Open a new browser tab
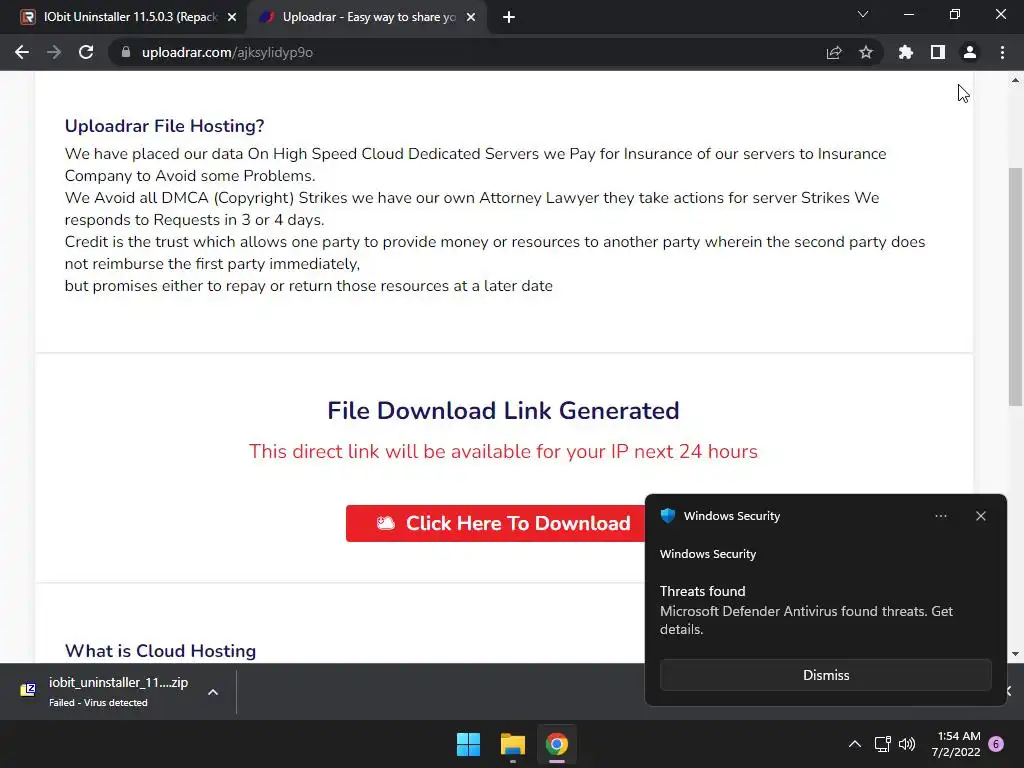 tap(509, 18)
